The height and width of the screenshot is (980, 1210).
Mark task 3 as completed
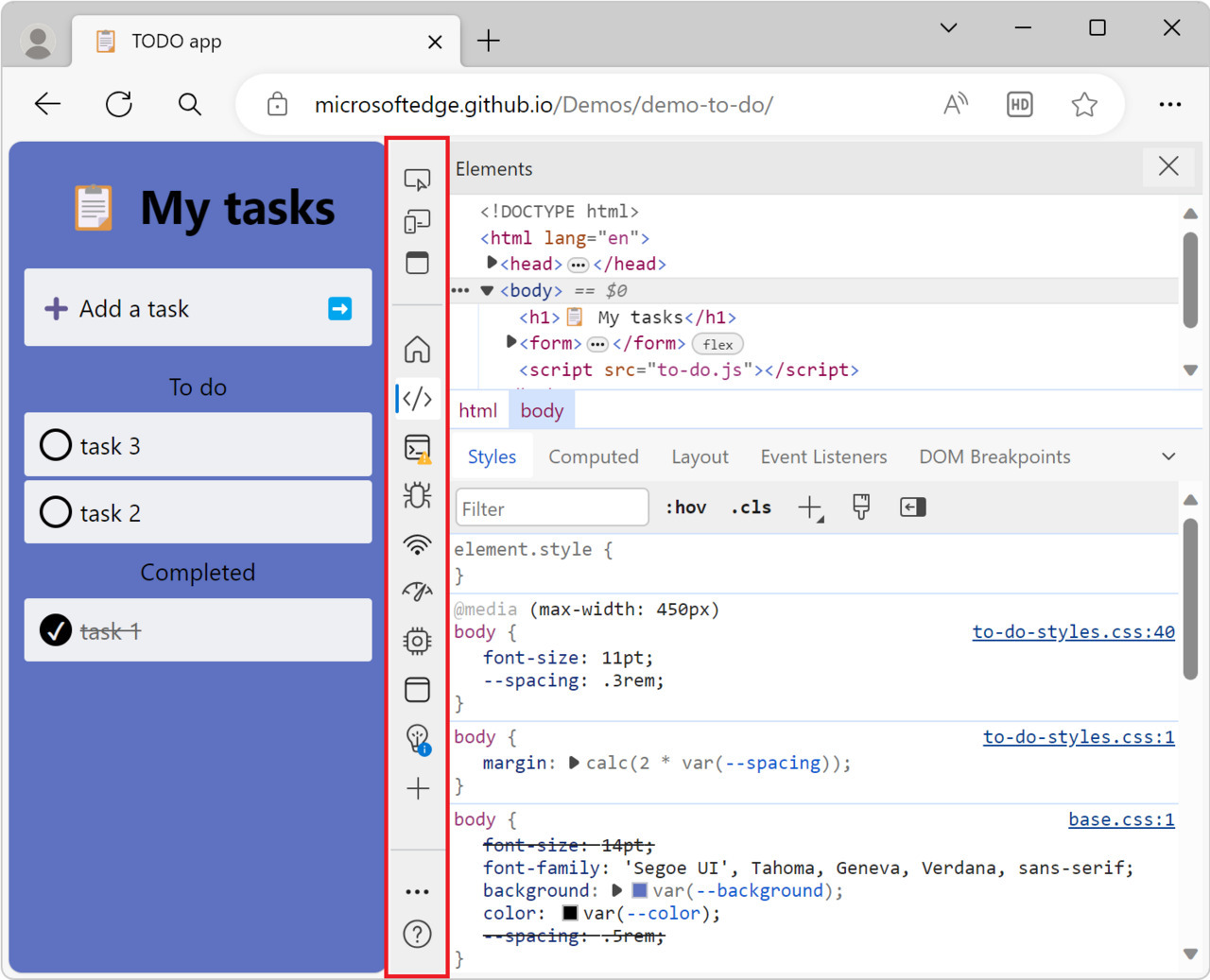tap(55, 444)
